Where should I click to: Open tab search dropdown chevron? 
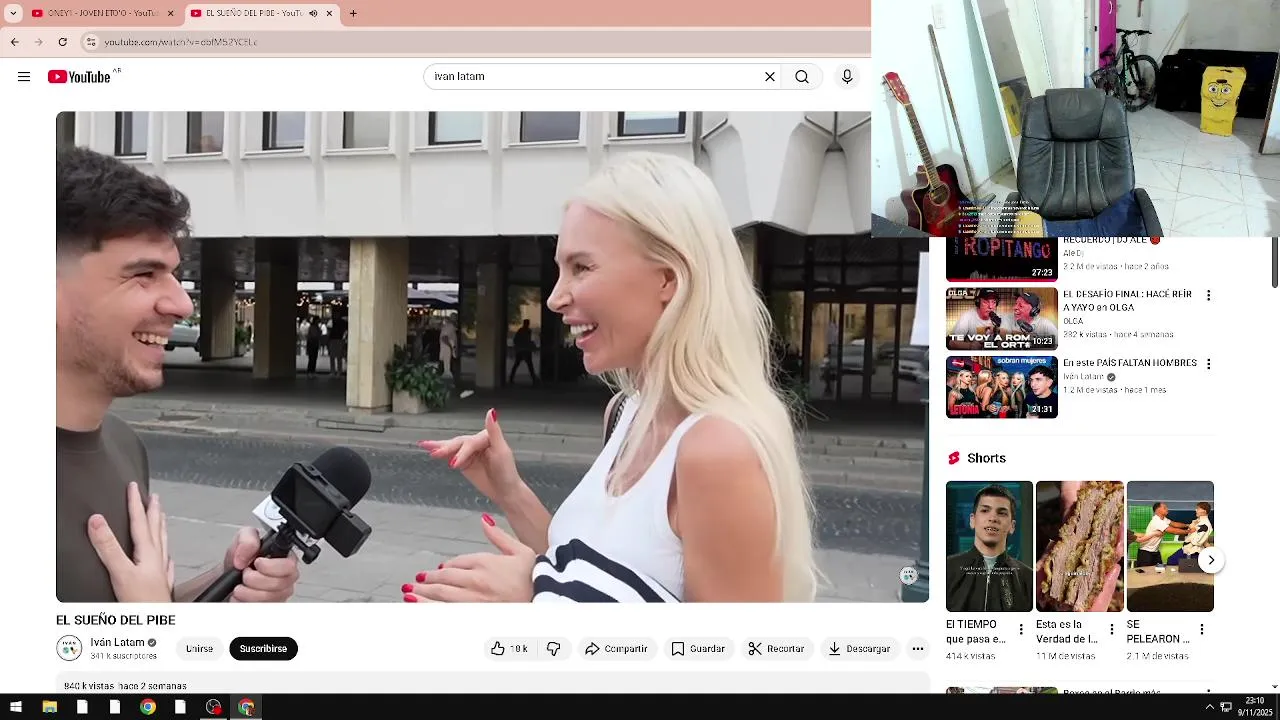(x=13, y=14)
